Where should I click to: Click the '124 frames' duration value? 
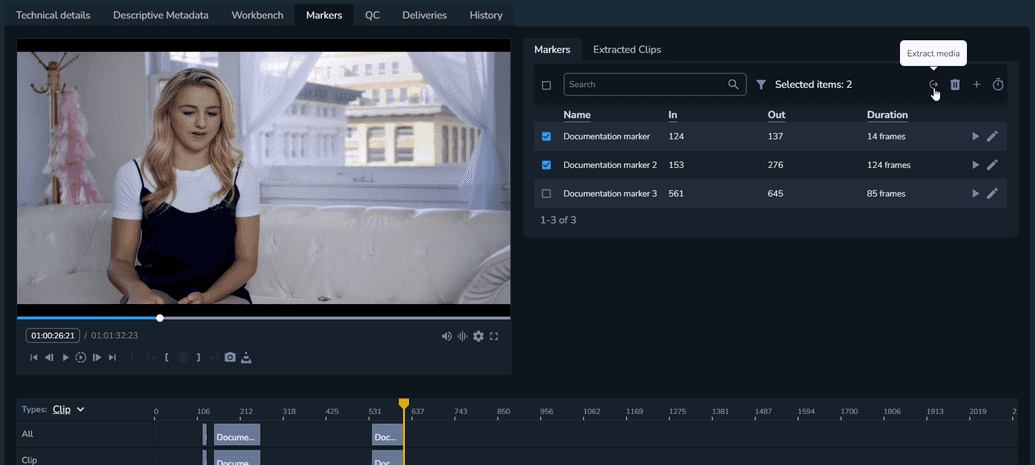pos(888,165)
